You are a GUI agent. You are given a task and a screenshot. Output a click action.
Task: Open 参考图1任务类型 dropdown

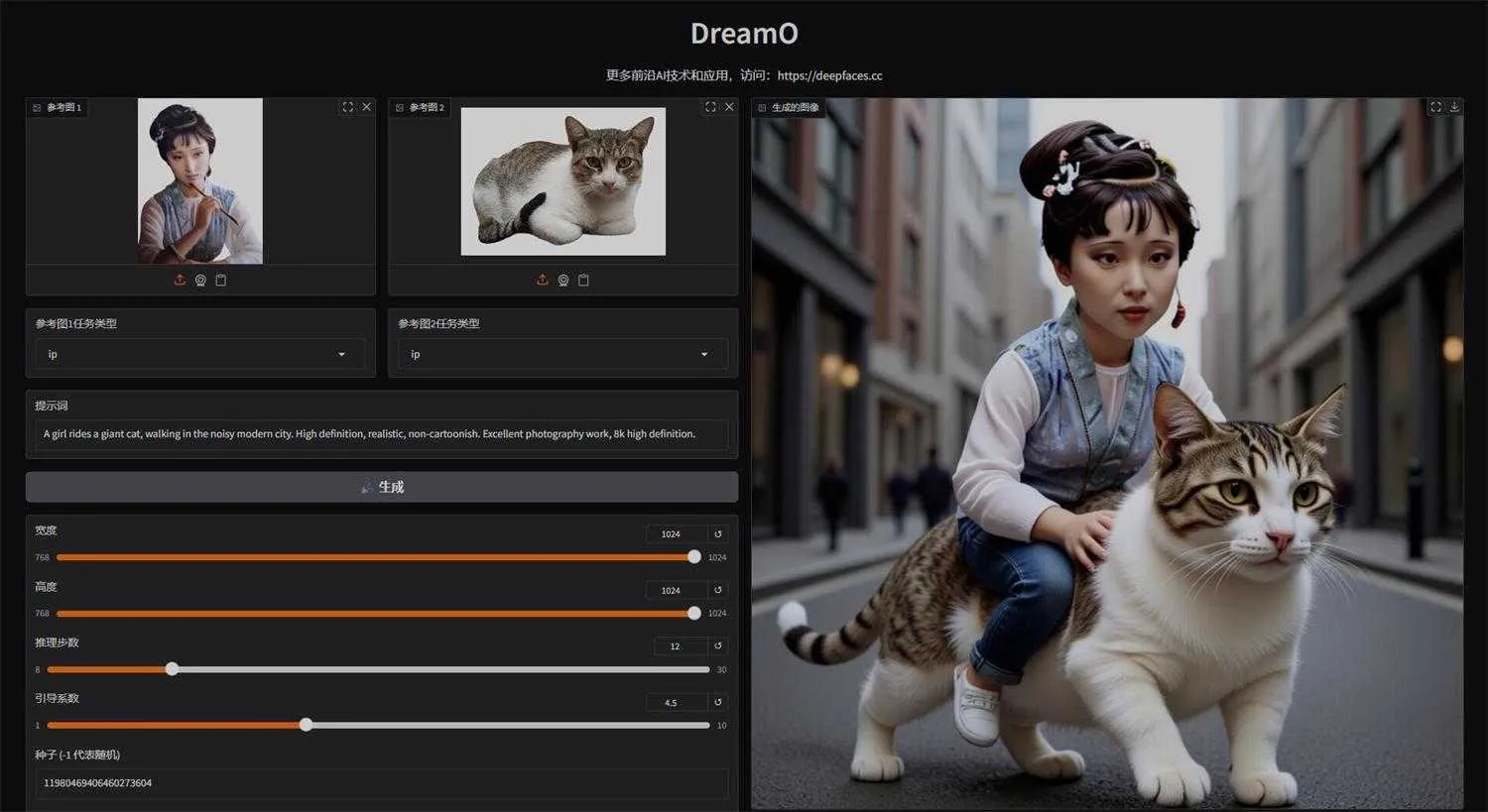(x=200, y=354)
